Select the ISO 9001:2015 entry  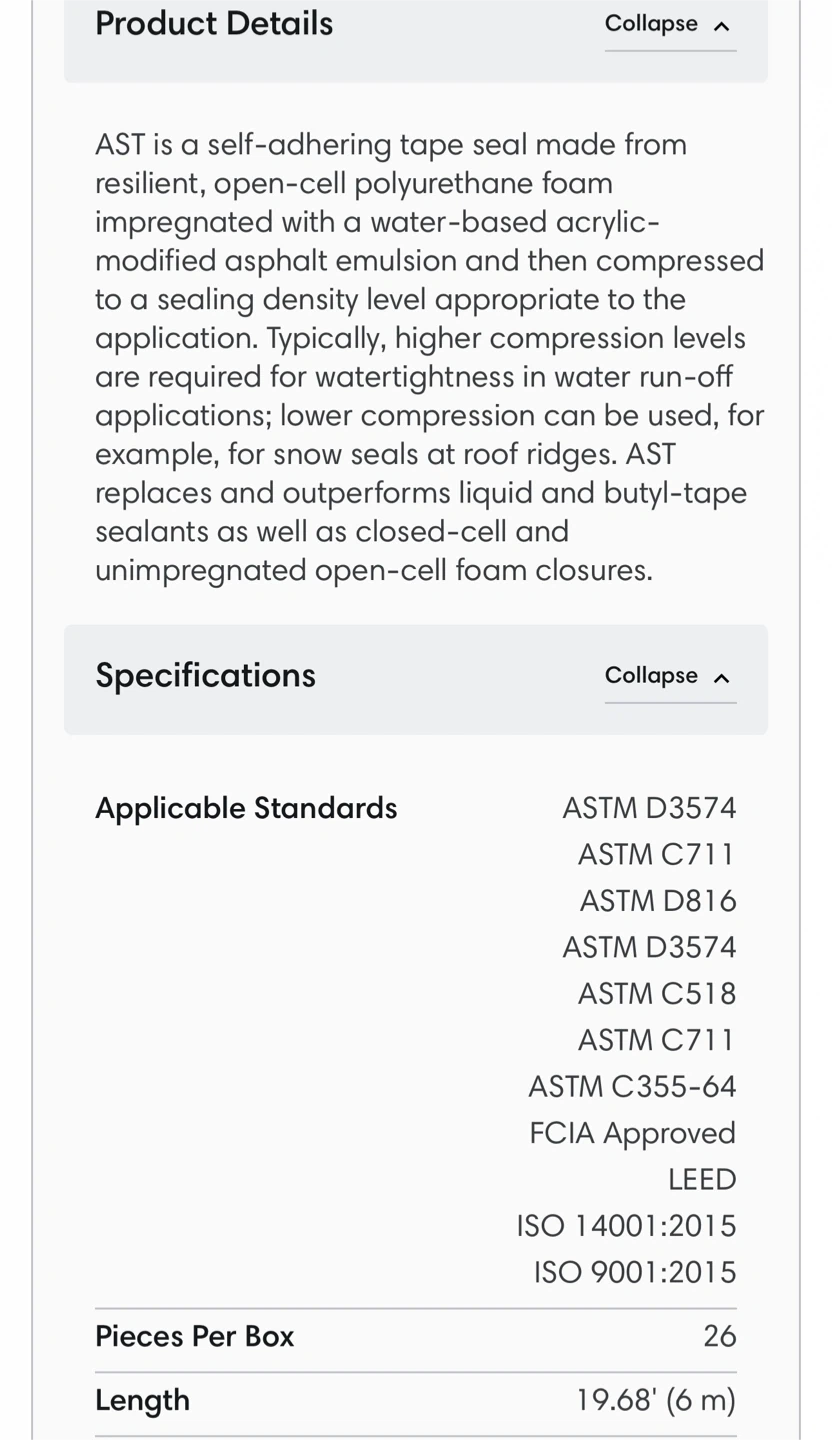[634, 1273]
